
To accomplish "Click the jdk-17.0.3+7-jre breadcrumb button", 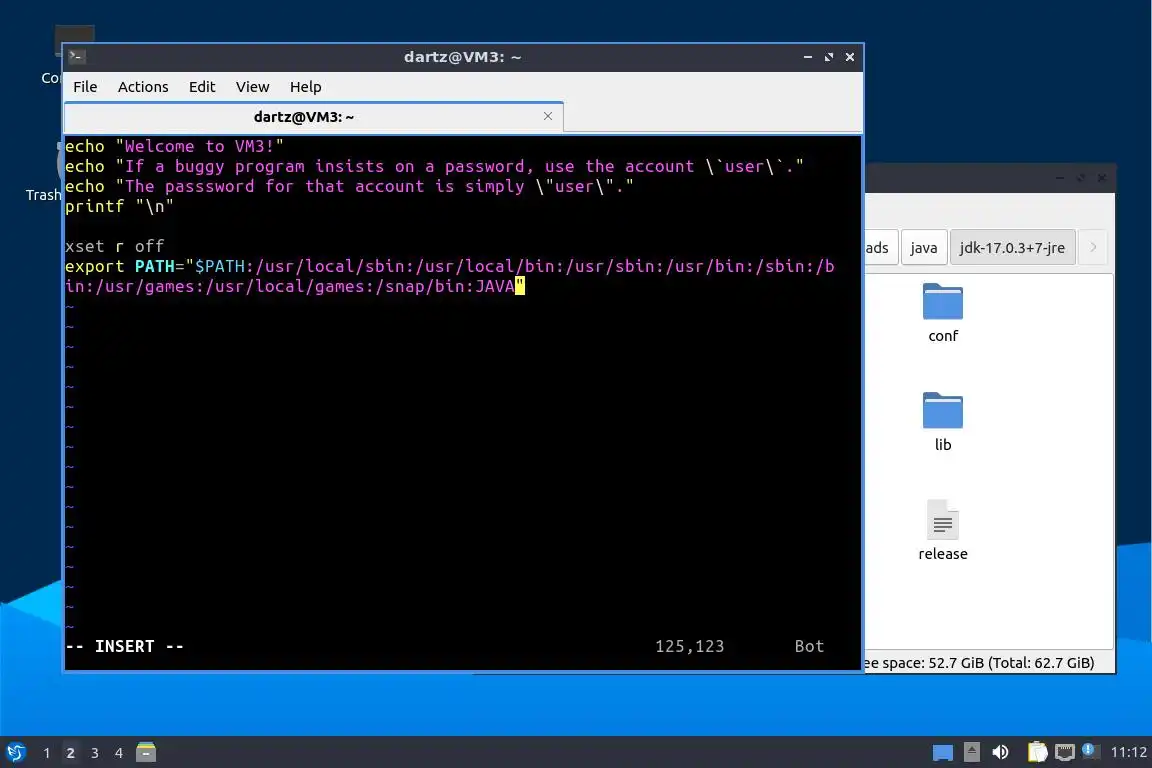I will (1012, 248).
